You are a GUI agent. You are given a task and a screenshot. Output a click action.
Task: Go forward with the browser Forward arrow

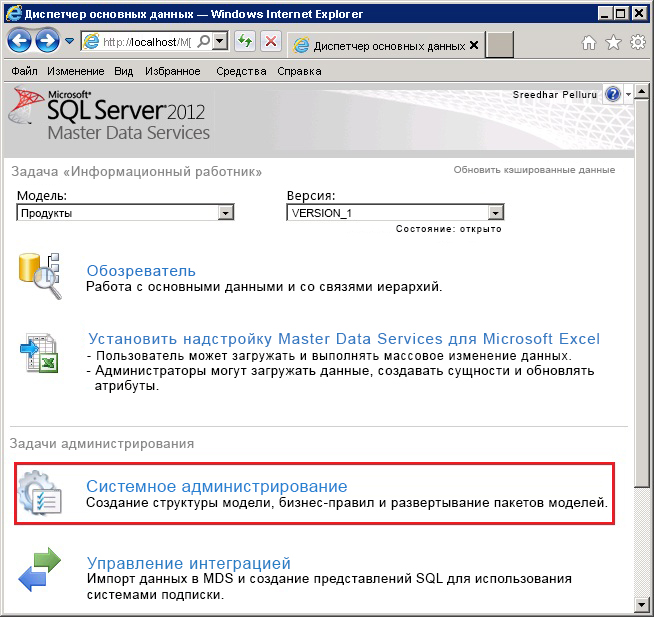click(x=47, y=41)
